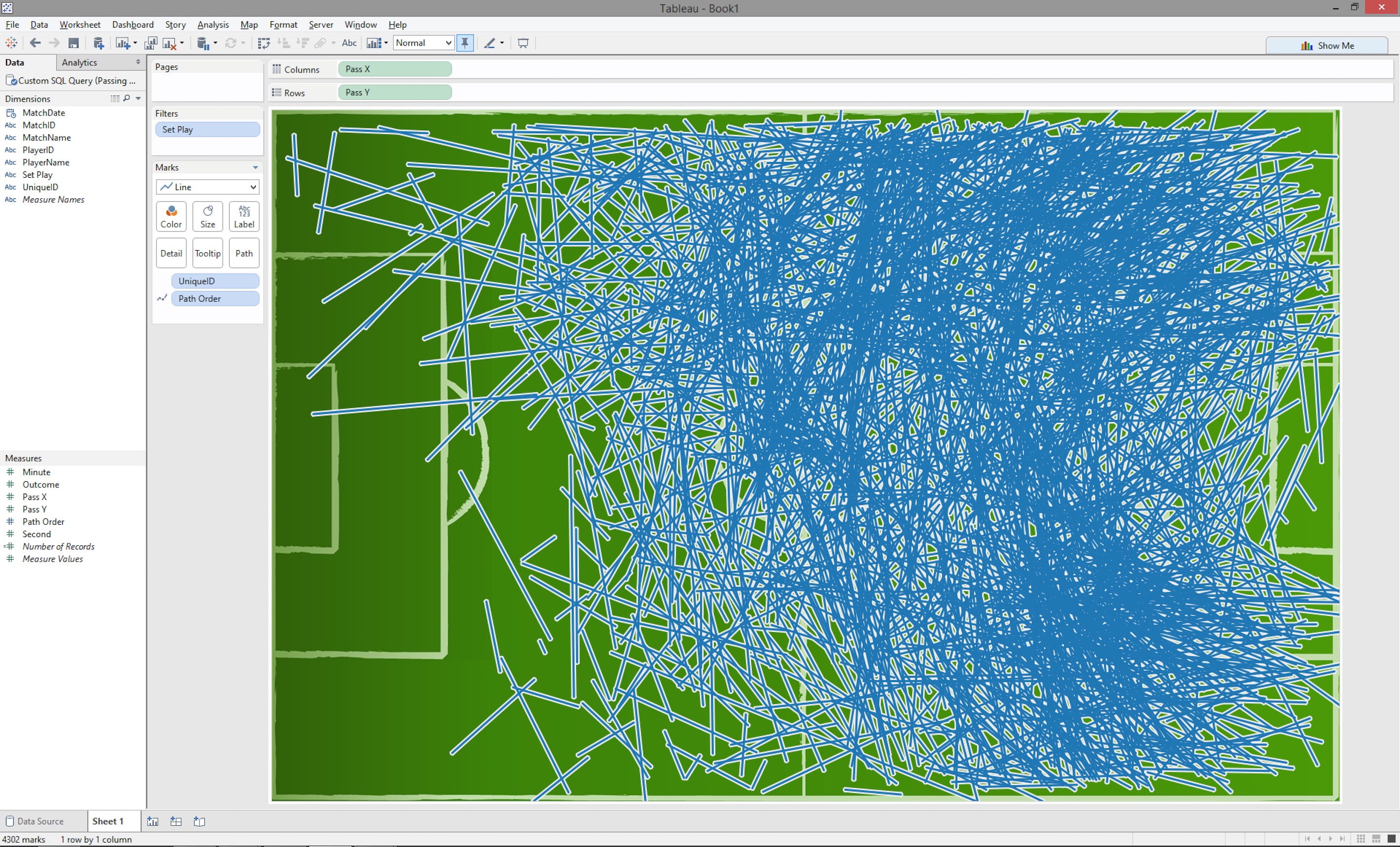Select the Path Order pill on the Marks card
This screenshot has width=1400, height=847.
coord(215,298)
